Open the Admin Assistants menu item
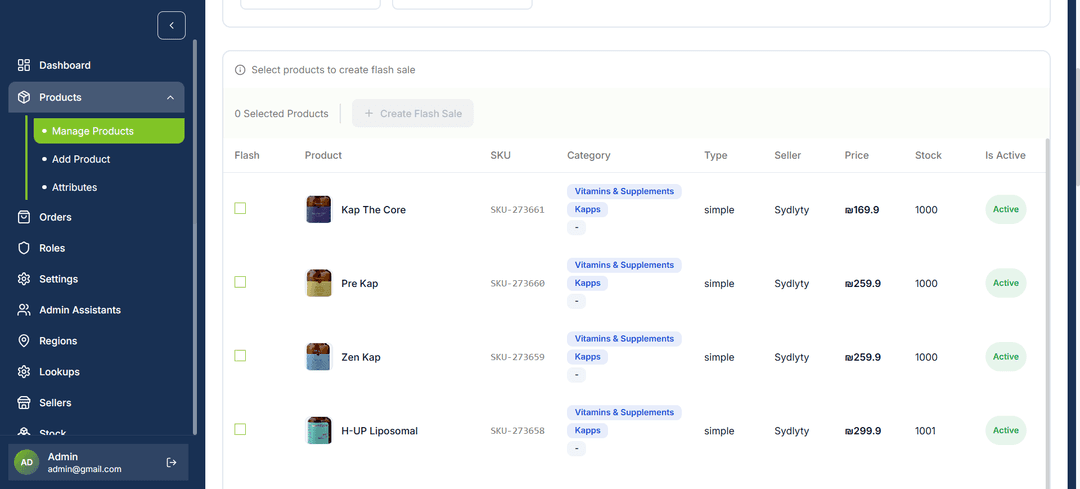Viewport: 1080px width, 489px height. tap(96, 310)
